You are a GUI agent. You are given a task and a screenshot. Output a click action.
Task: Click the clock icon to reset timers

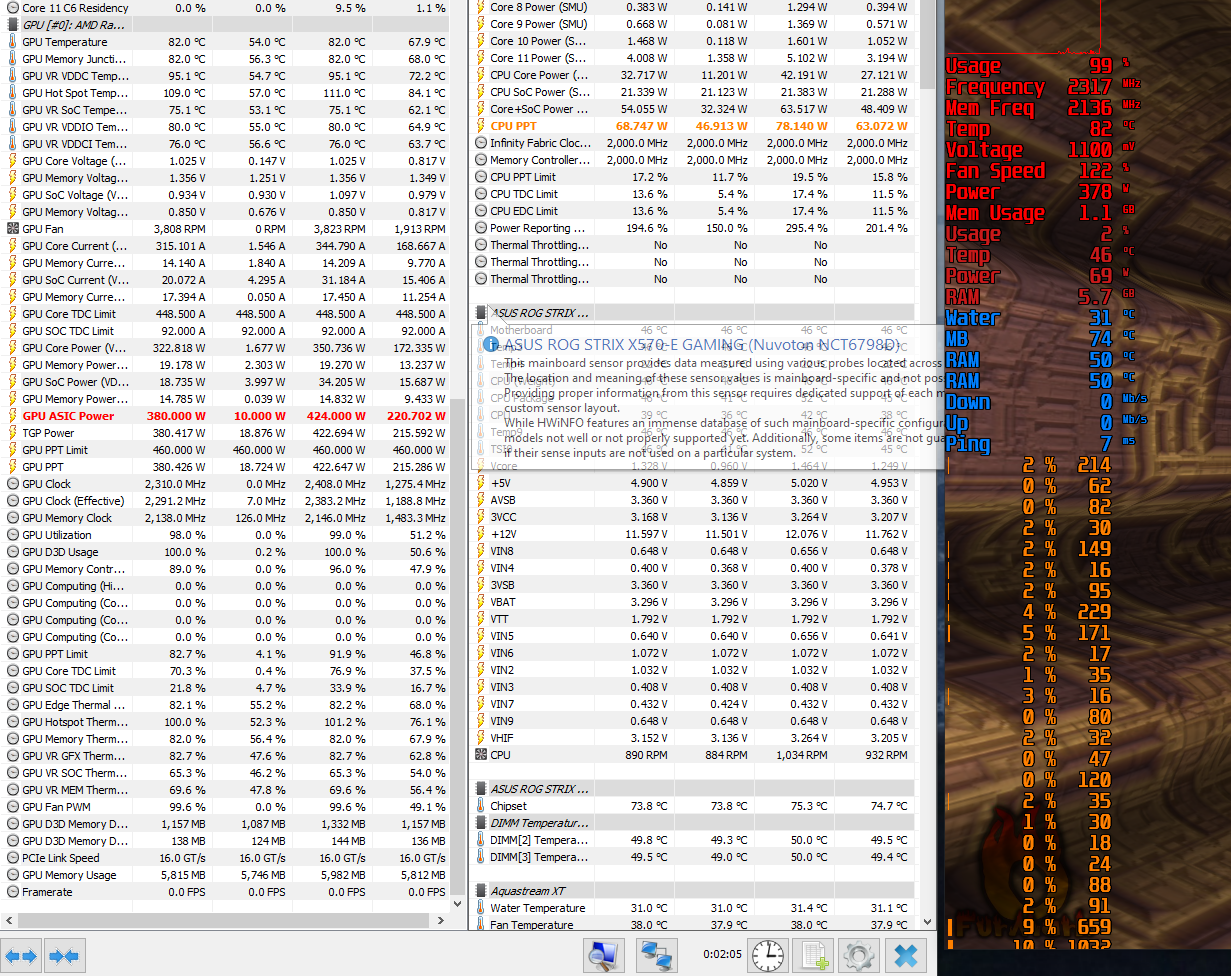[766, 955]
